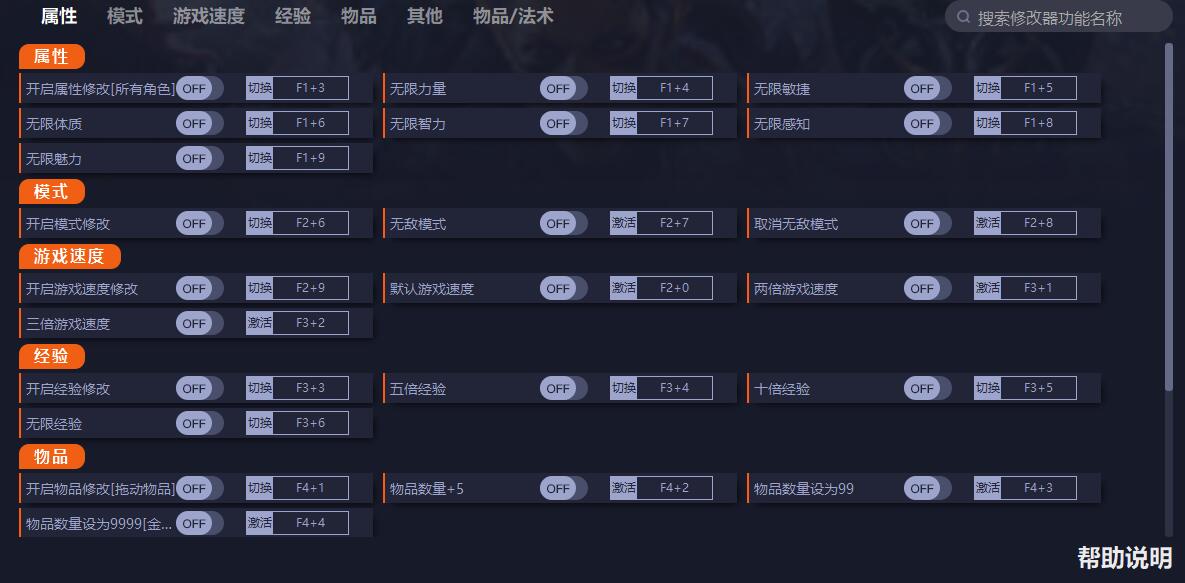The image size is (1185, 583).
Task: Select the 物品/法术 tab
Action: [x=513, y=16]
